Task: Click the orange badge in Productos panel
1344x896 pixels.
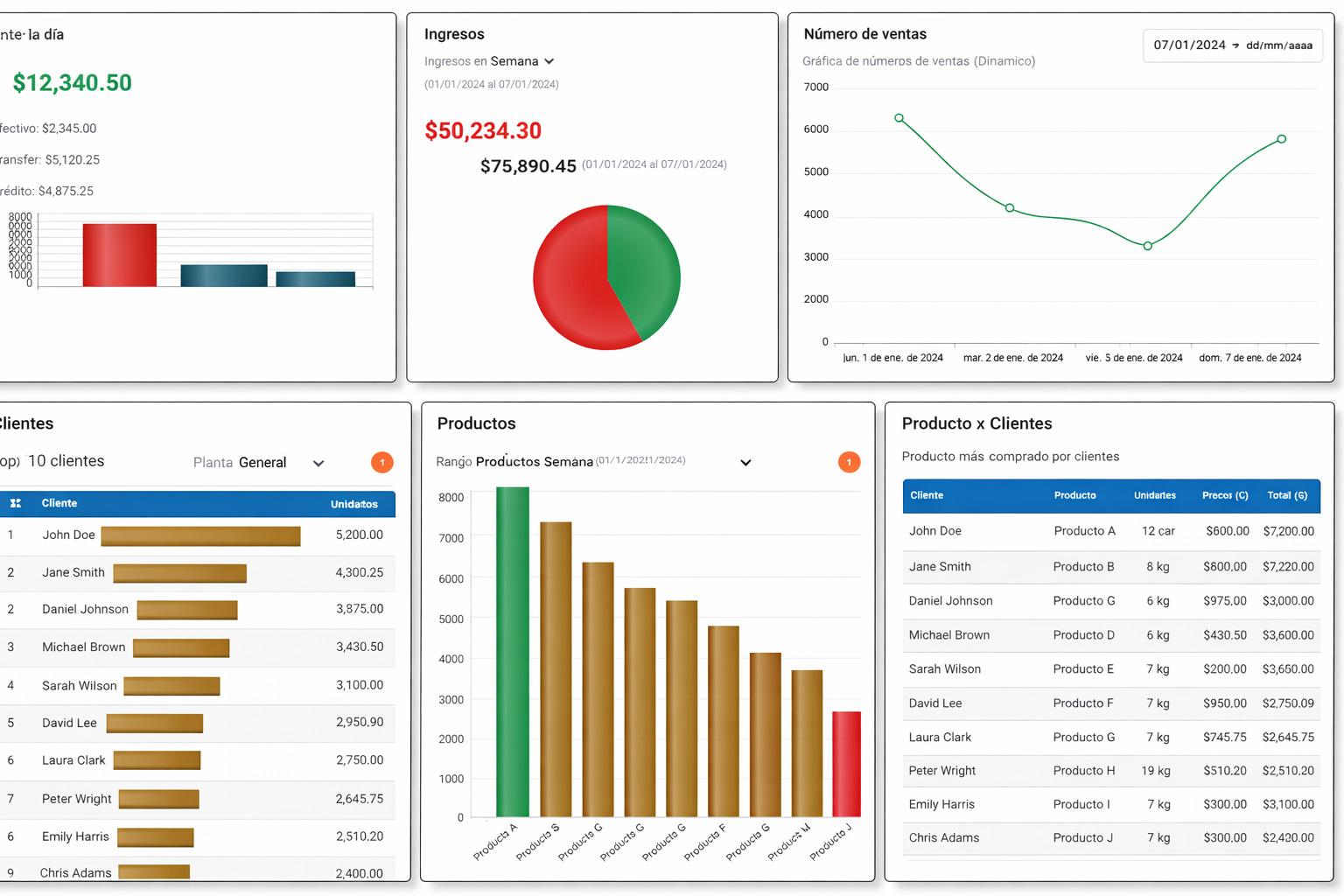Action: click(x=849, y=462)
